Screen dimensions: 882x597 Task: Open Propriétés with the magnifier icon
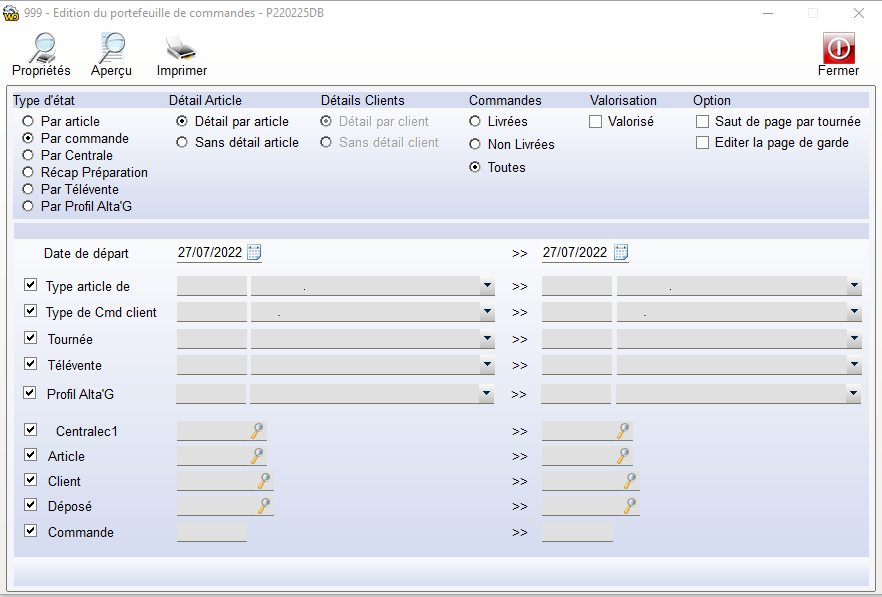41,48
